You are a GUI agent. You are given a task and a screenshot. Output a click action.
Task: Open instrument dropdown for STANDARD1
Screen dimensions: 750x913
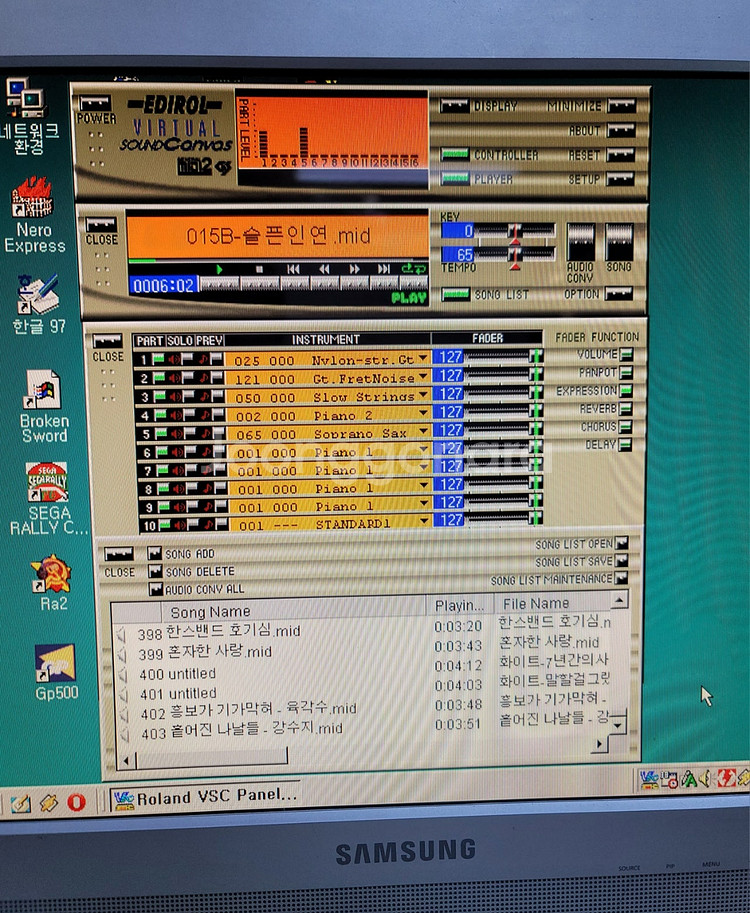coord(424,521)
